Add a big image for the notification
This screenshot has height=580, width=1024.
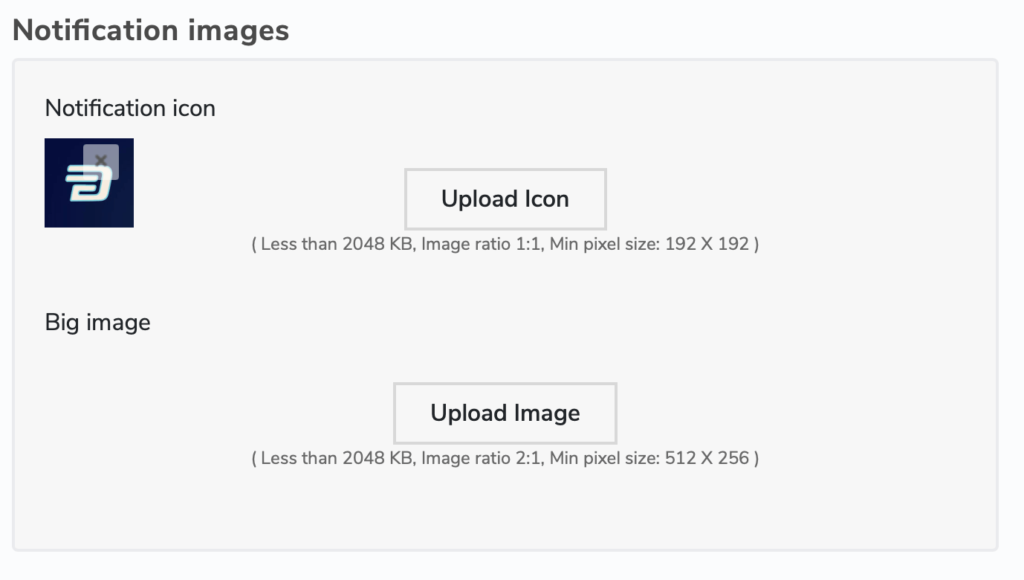[x=504, y=412]
